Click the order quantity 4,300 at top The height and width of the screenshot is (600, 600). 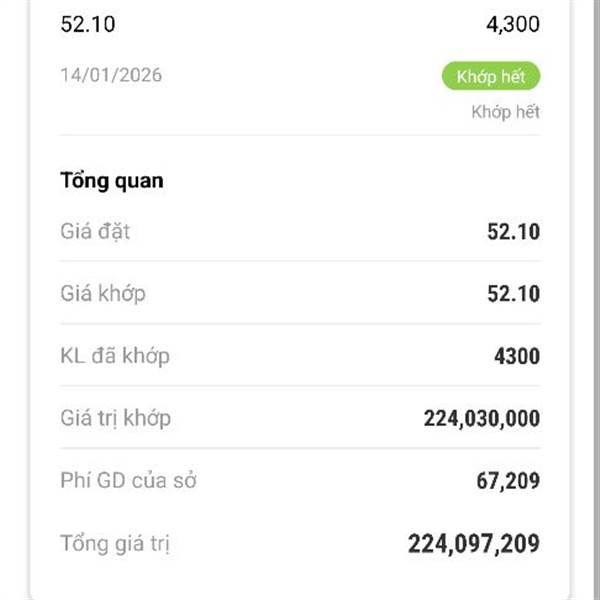(x=512, y=24)
